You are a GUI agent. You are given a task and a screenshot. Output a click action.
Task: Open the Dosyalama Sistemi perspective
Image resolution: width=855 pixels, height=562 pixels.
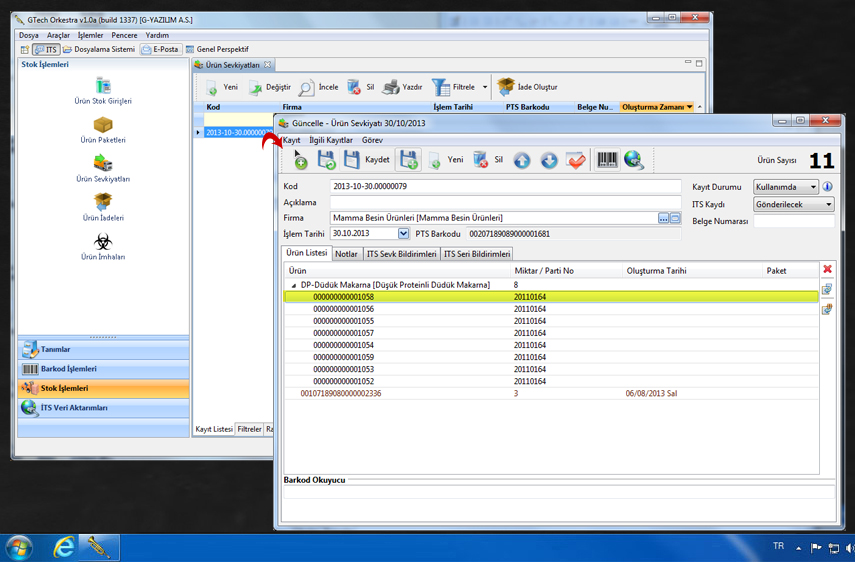pyautogui.click(x=99, y=49)
